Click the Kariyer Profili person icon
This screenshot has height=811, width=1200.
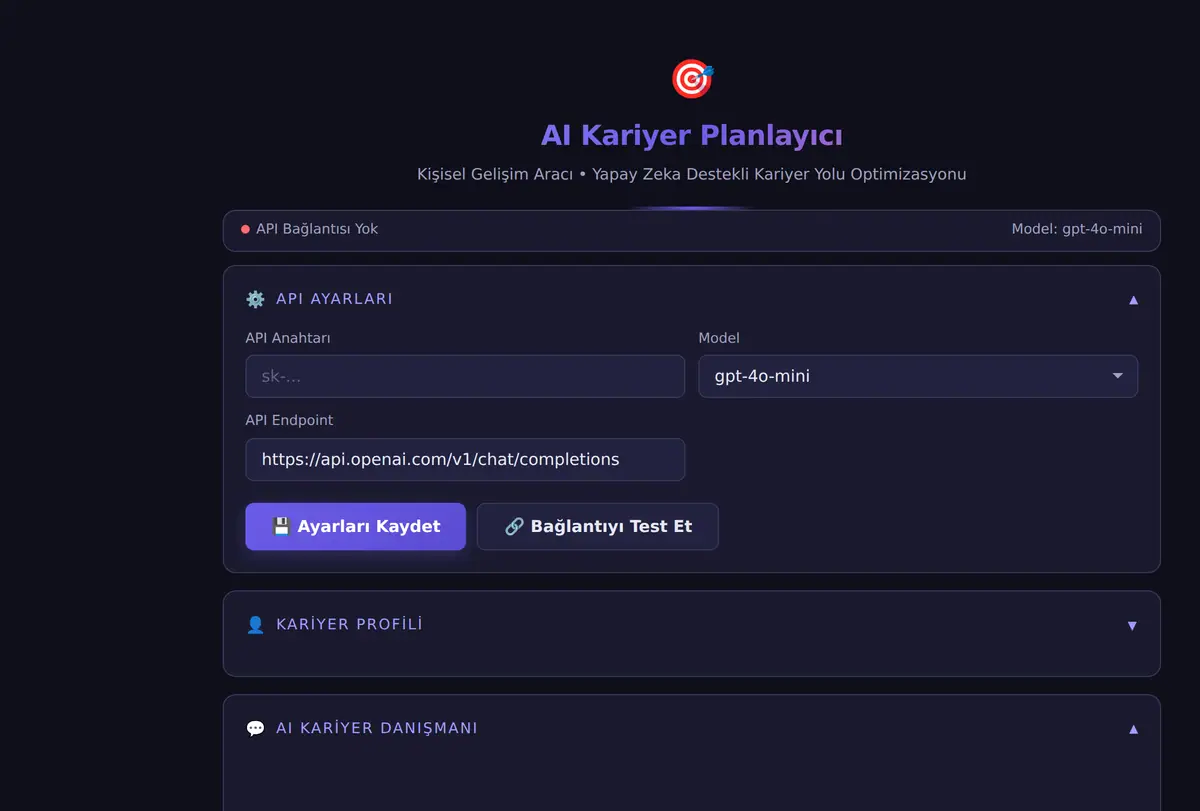pos(256,625)
